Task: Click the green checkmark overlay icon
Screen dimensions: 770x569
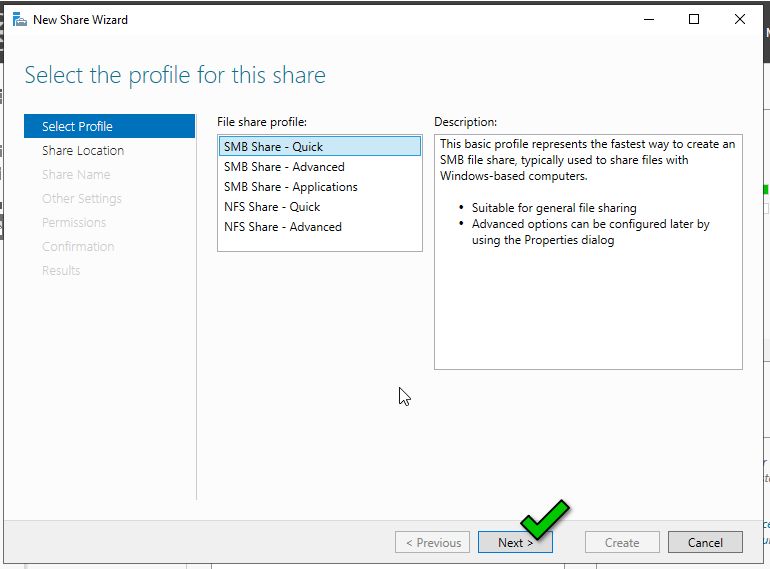Action: tap(544, 519)
